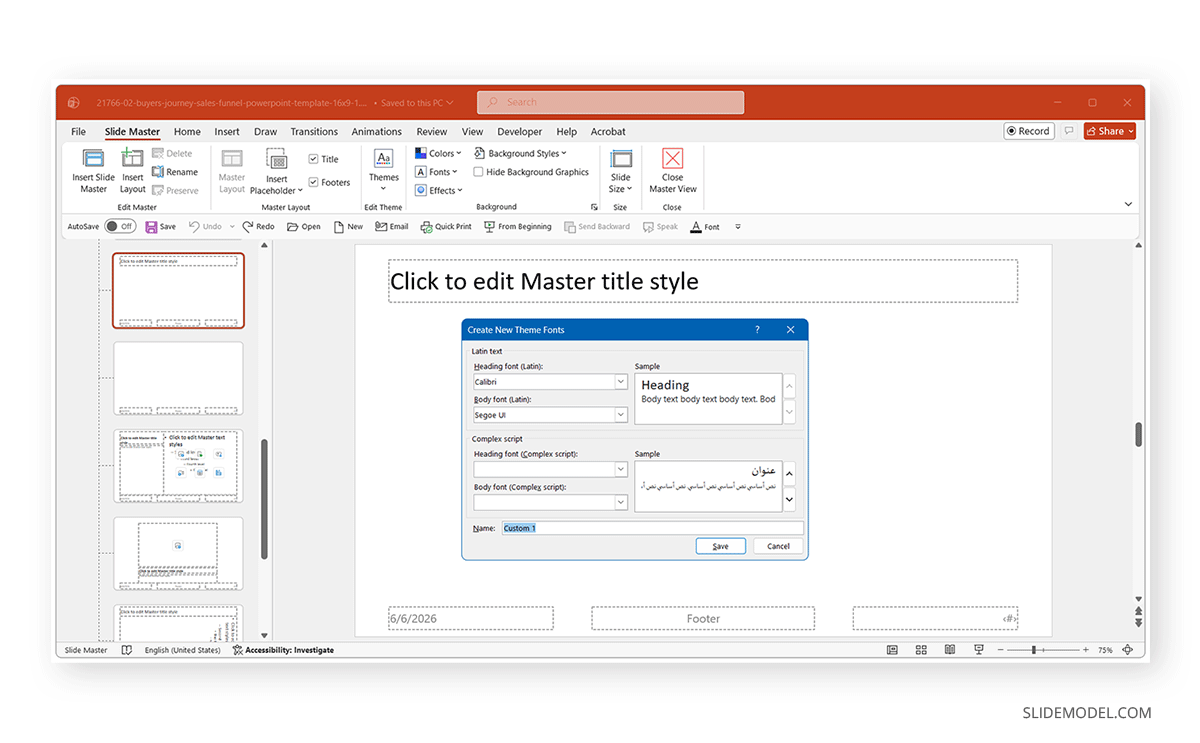Click the Undo button
This screenshot has height=743, width=1200.
pyautogui.click(x=205, y=227)
